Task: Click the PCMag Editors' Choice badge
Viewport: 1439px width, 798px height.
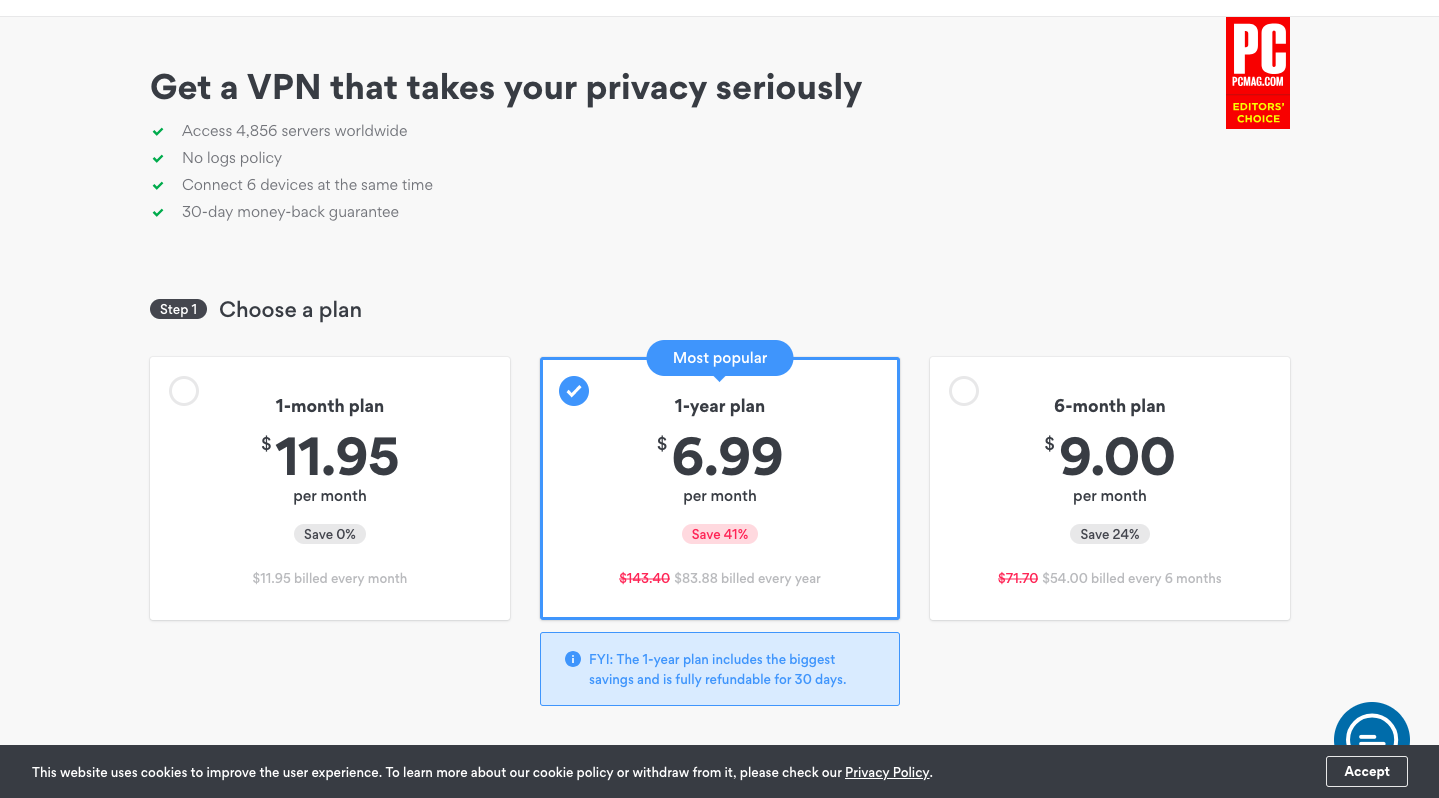Action: tap(1258, 73)
